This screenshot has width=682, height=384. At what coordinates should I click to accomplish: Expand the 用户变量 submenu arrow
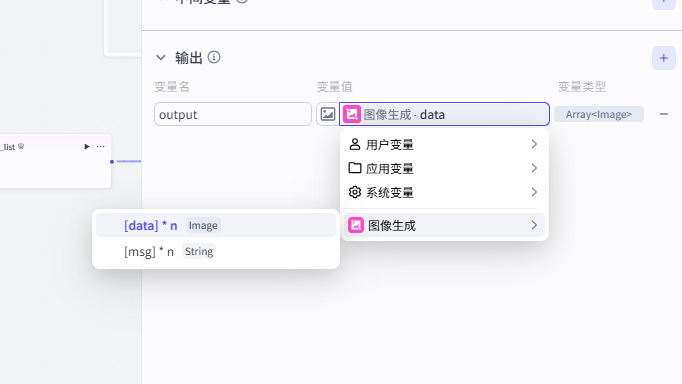pyautogui.click(x=534, y=144)
